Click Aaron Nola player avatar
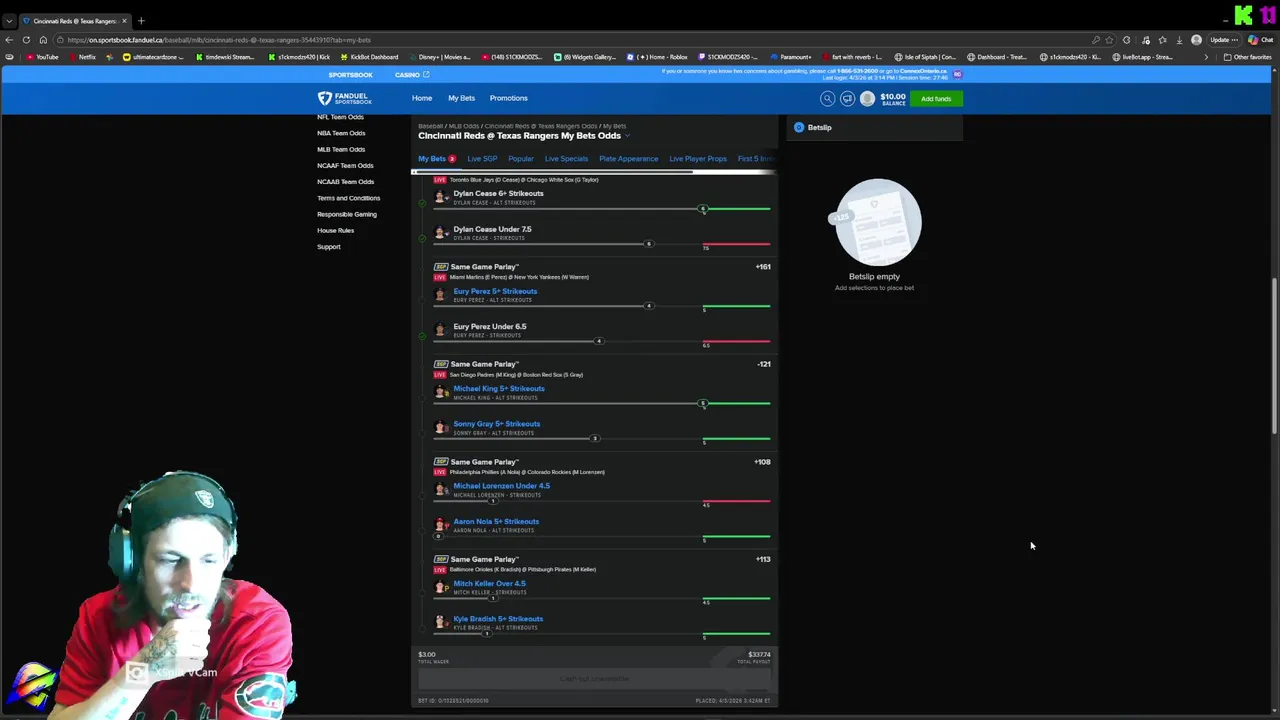 (x=440, y=525)
